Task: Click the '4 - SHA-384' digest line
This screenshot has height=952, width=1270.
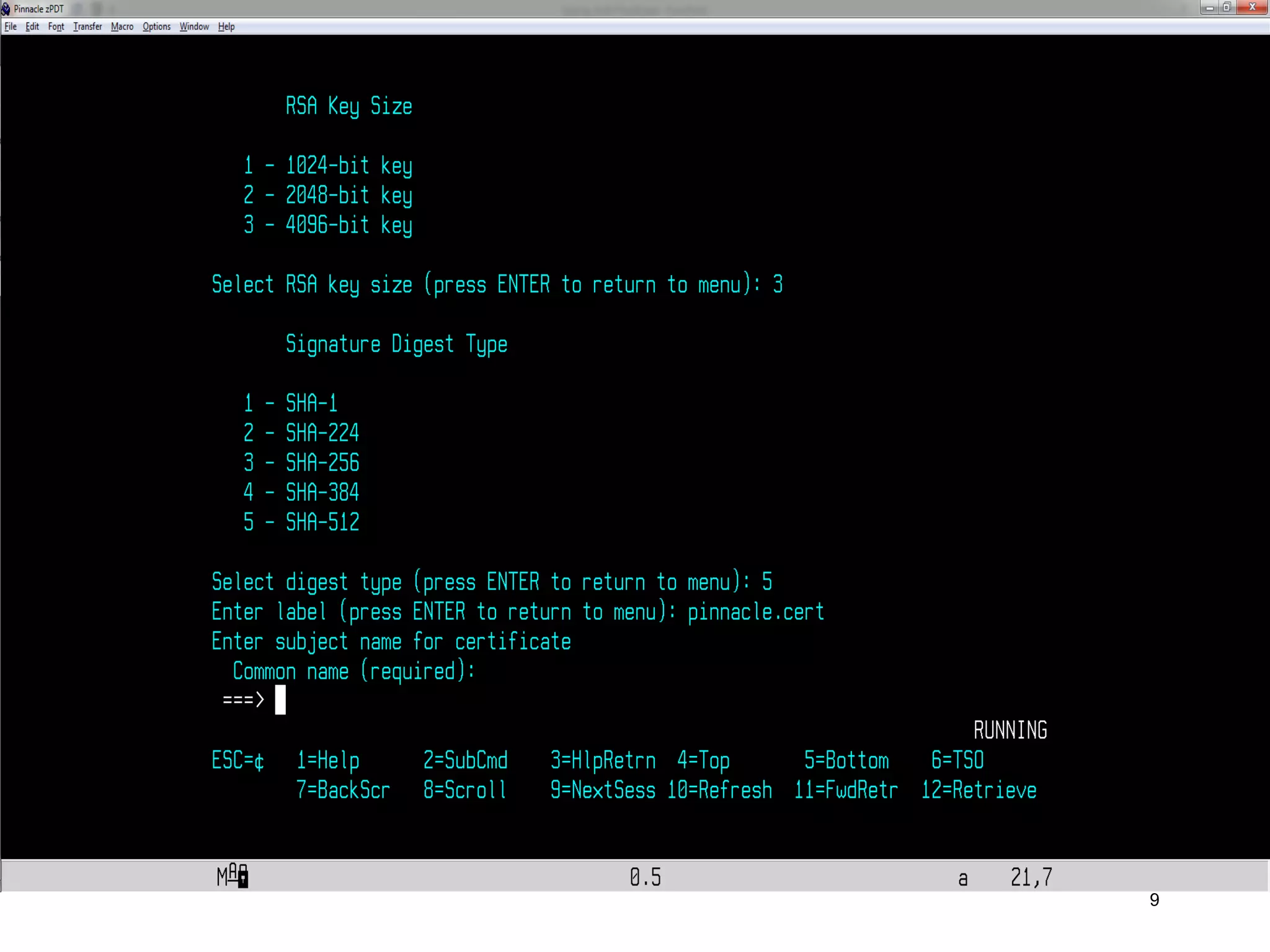Action: click(301, 493)
